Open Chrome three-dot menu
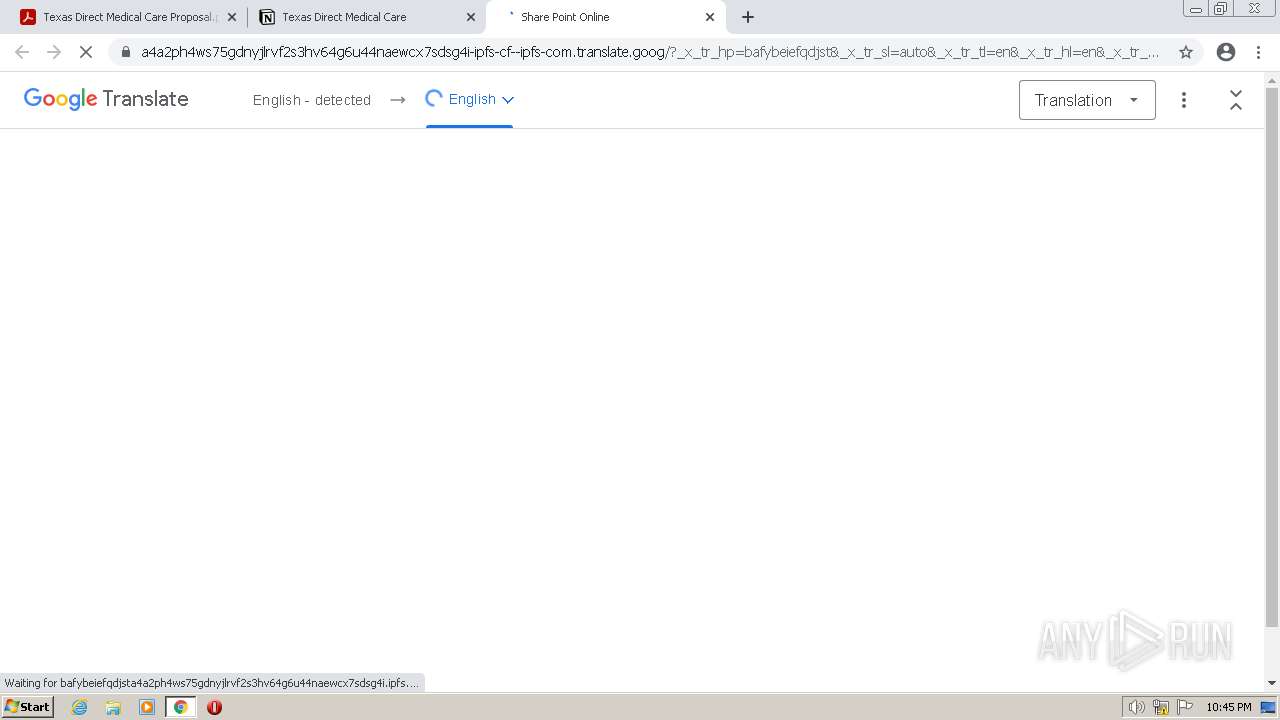Image resolution: width=1280 pixels, height=720 pixels. pos(1259,52)
